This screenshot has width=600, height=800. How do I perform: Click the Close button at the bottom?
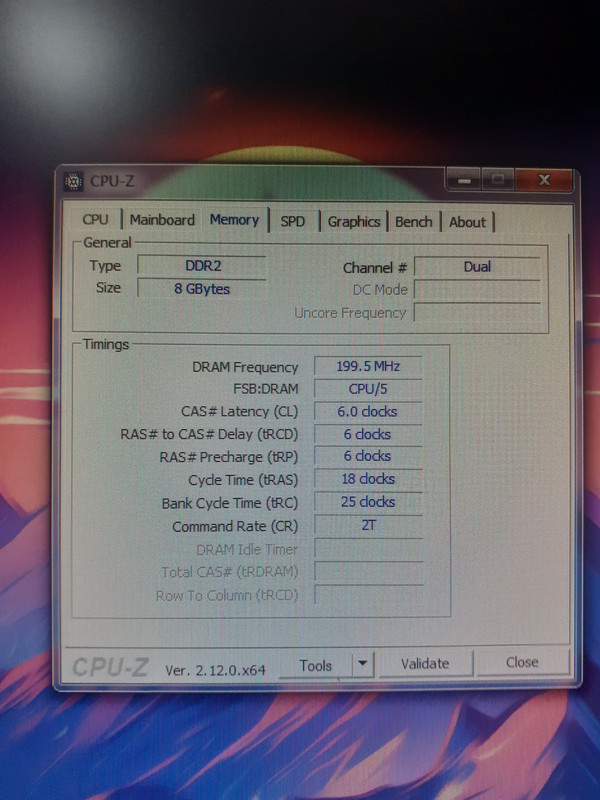(522, 662)
